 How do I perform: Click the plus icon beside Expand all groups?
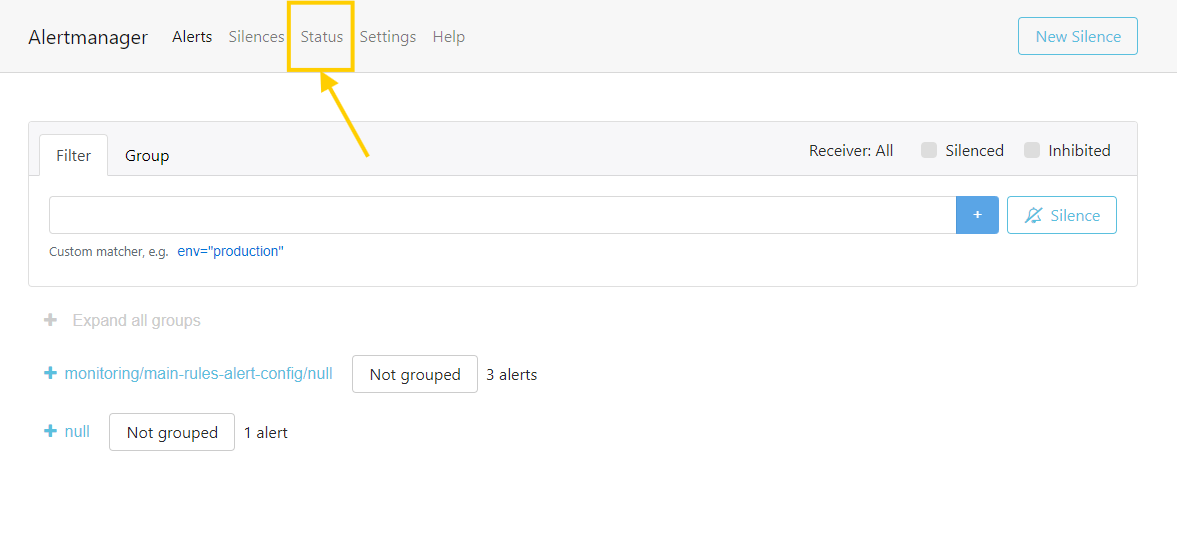coord(50,321)
